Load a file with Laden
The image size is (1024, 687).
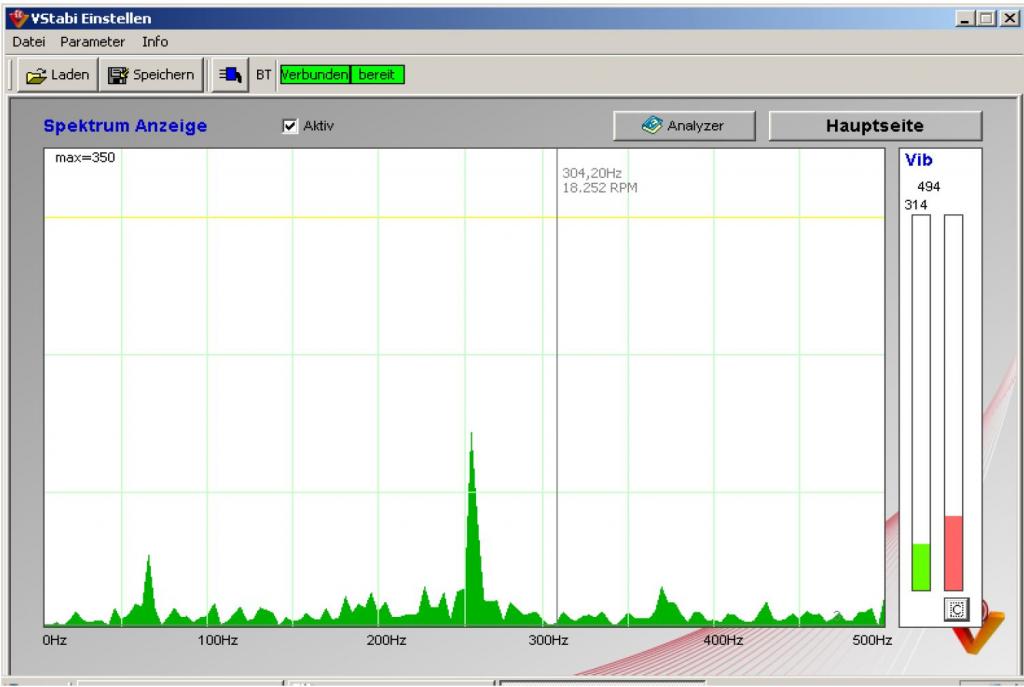click(57, 75)
